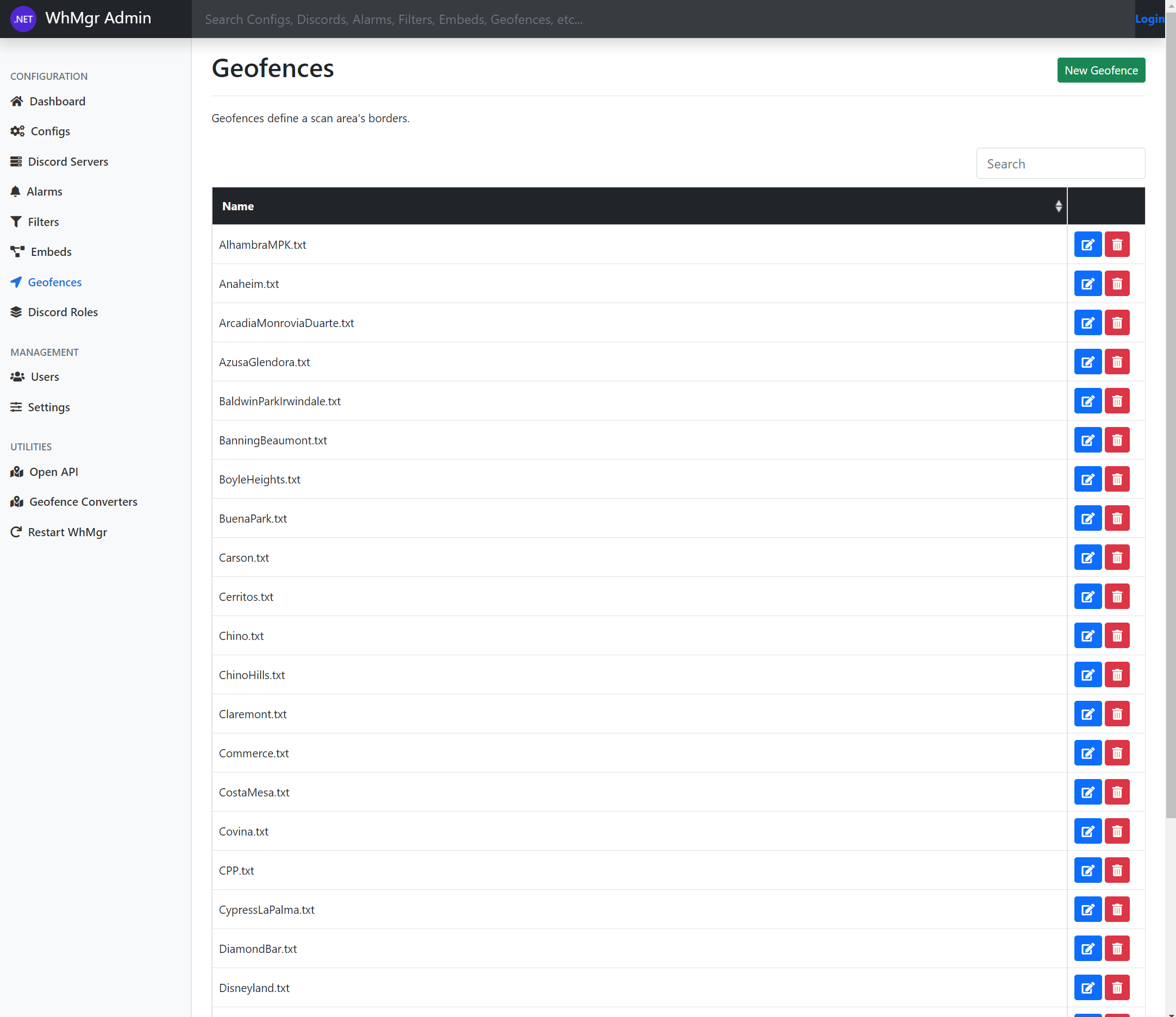Edit the Disneyland.txt geofence entry
This screenshot has width=1176, height=1017.
pyautogui.click(x=1087, y=988)
